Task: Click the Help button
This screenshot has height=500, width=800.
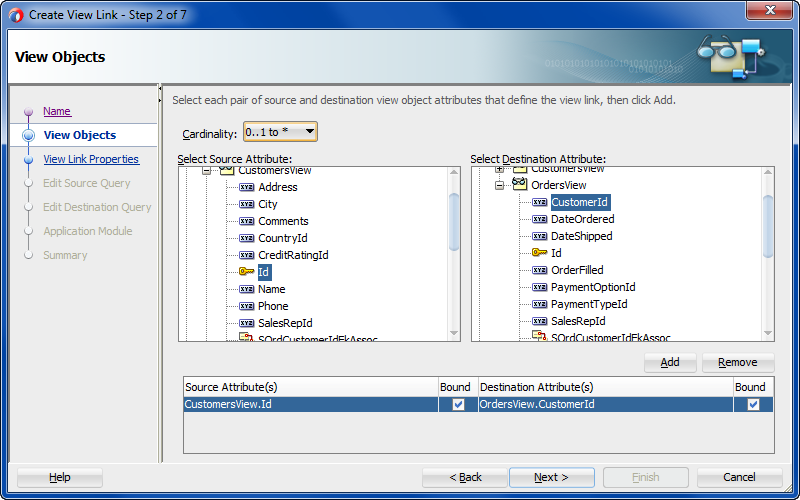Action: pyautogui.click(x=60, y=478)
